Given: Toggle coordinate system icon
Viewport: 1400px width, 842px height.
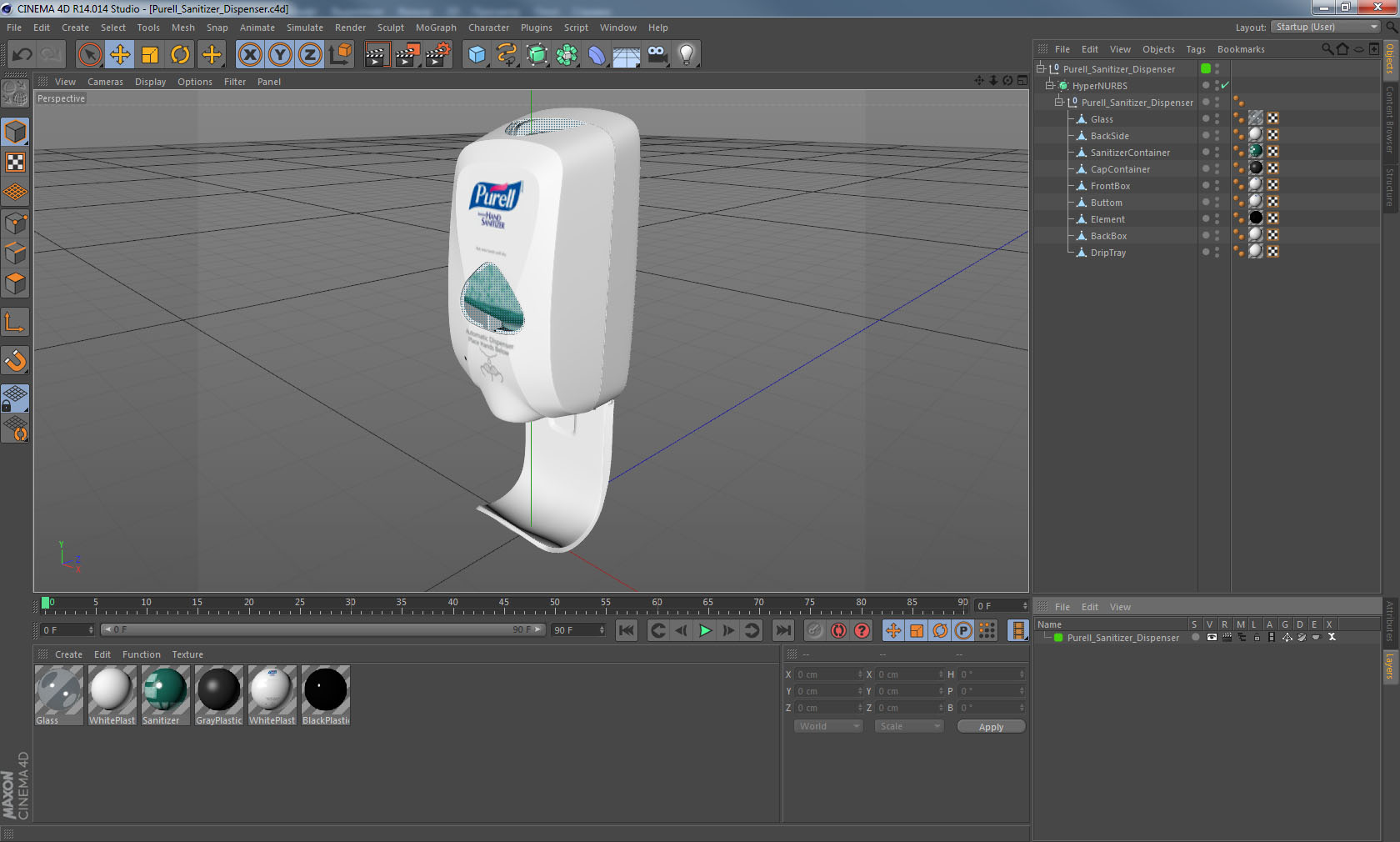Looking at the screenshot, I should (340, 55).
